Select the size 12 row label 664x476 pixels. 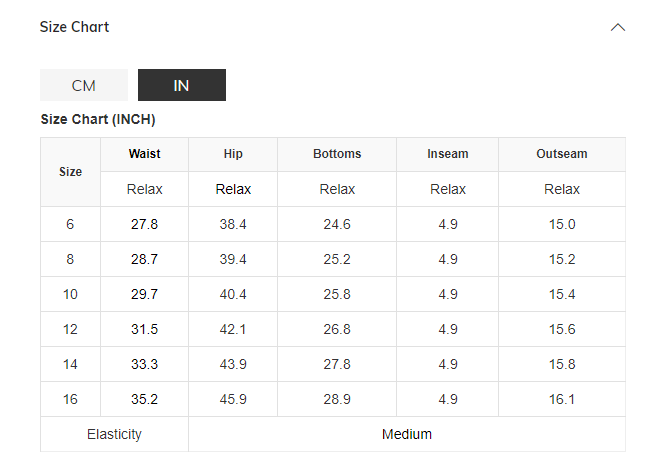pos(70,329)
